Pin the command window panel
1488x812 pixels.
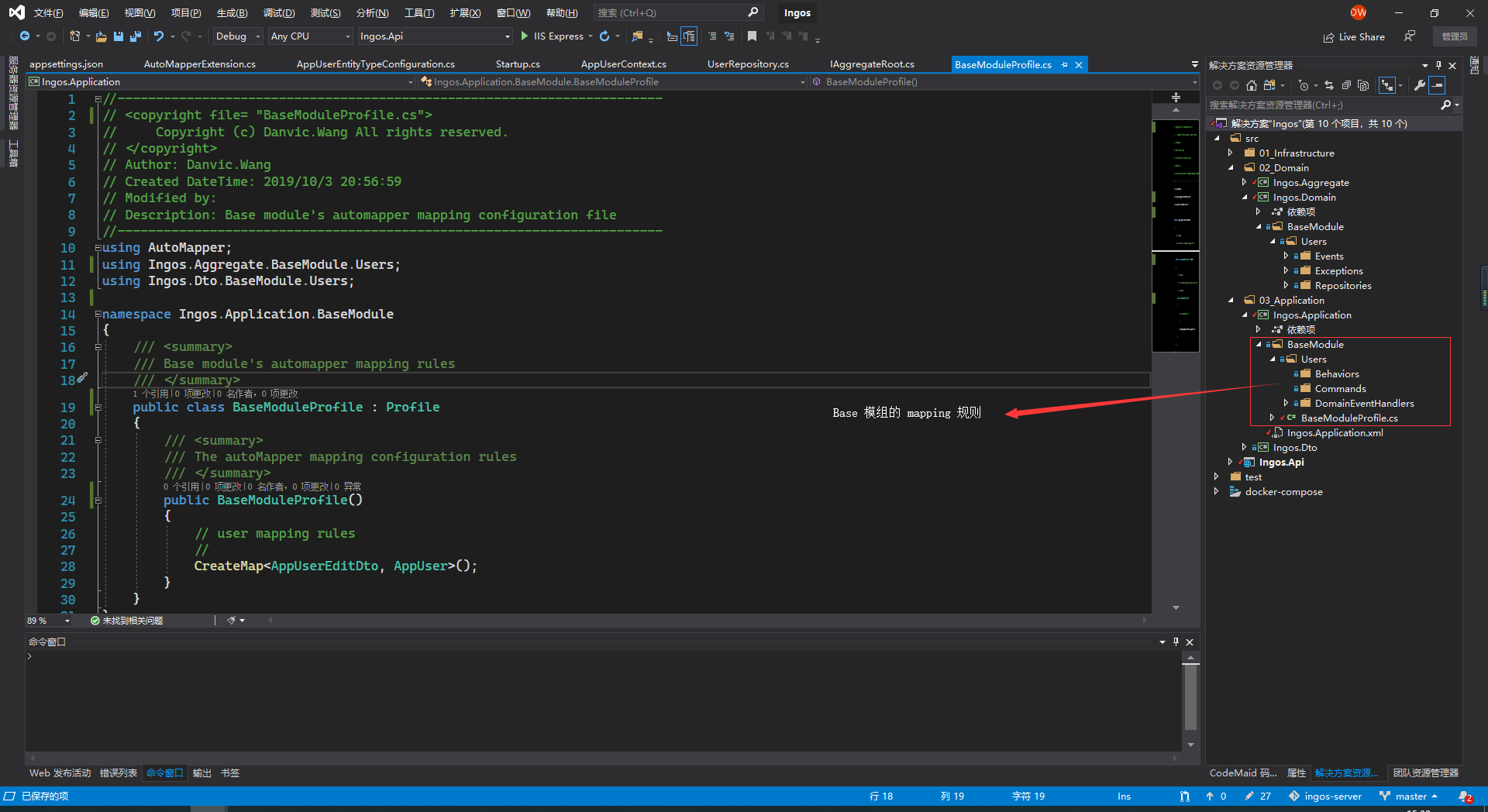[1176, 642]
